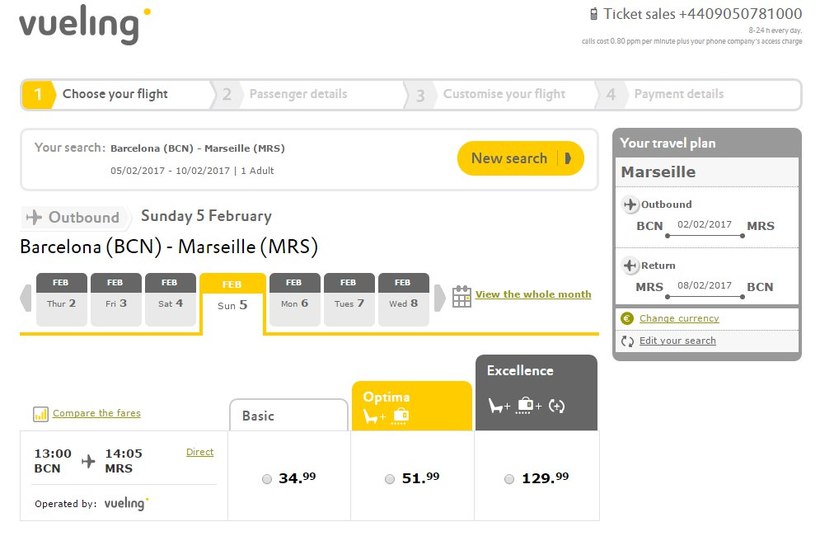Viewport: 820px width, 536px height.
Task: Click the calendar icon beside the date tabs
Action: (x=461, y=296)
